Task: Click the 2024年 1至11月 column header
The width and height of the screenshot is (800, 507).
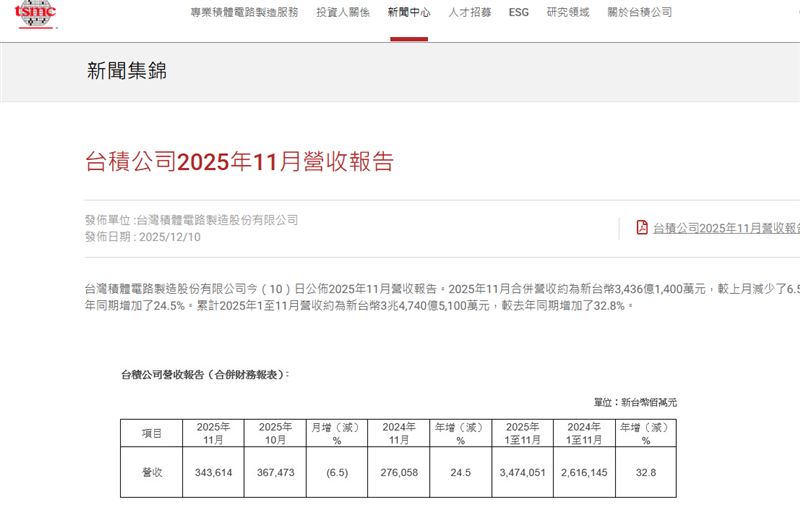Action: [x=584, y=433]
